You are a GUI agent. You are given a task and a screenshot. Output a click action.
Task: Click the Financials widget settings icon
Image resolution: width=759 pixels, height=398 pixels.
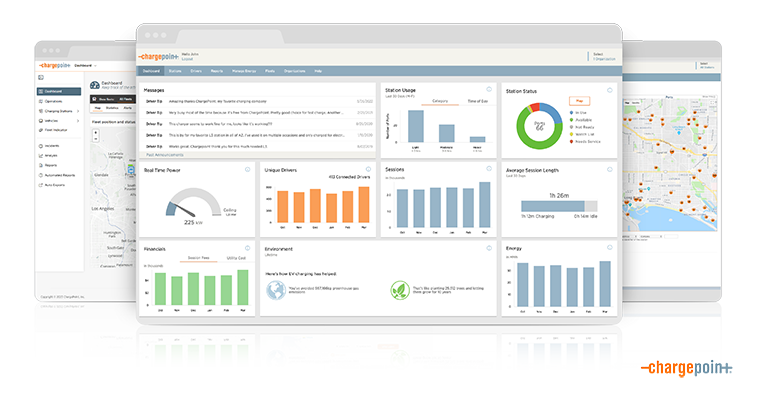pos(247,248)
